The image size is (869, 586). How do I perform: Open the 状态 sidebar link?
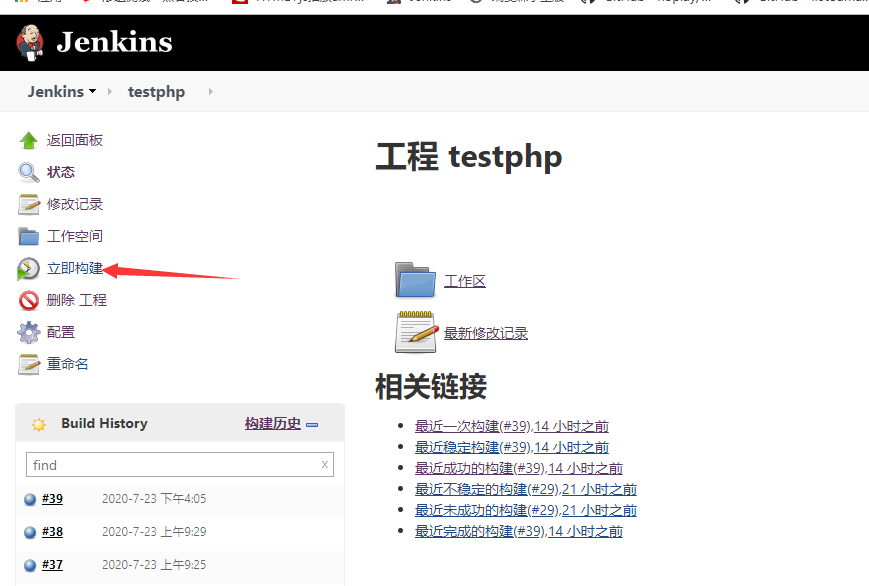point(60,172)
